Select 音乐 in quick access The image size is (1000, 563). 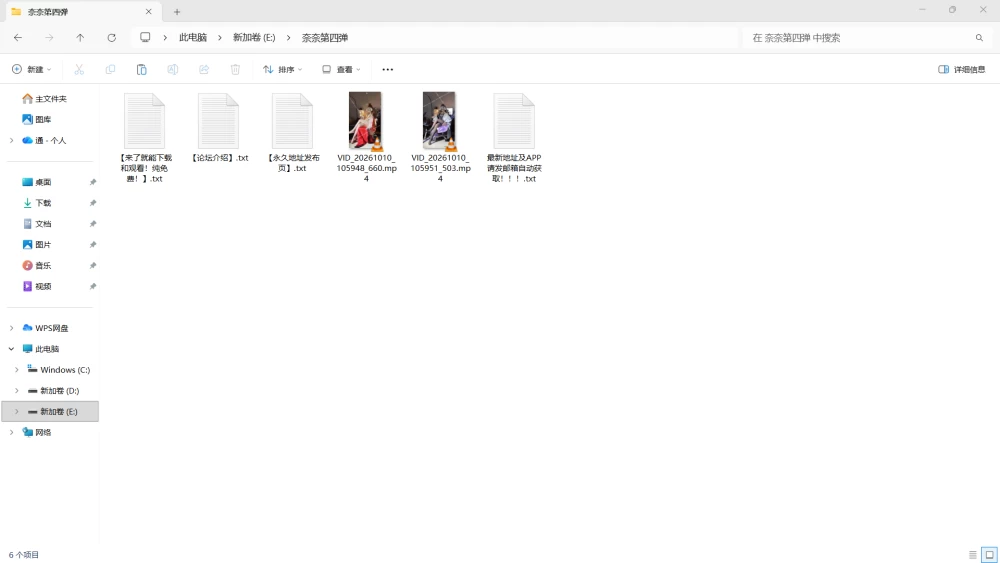tap(37, 265)
